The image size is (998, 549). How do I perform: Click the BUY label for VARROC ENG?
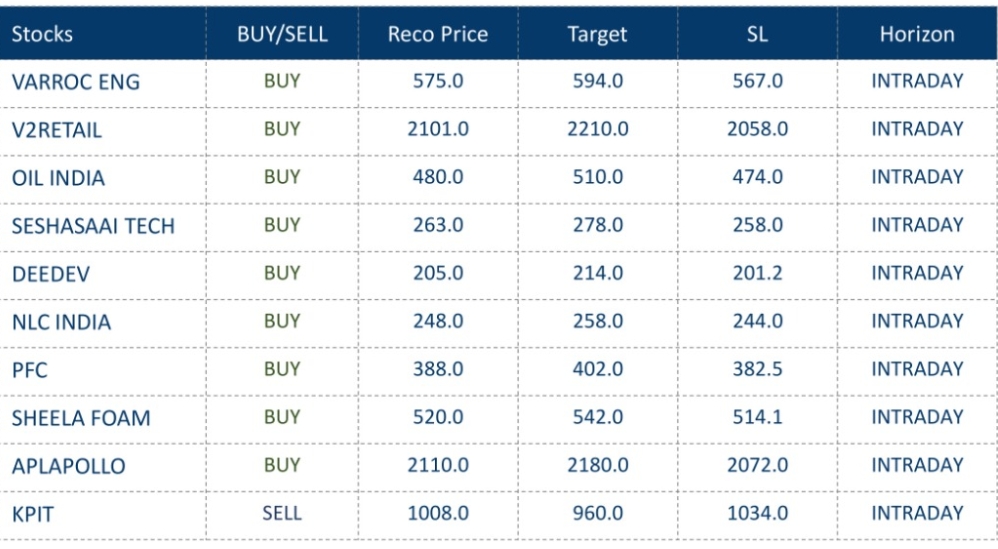[282, 81]
